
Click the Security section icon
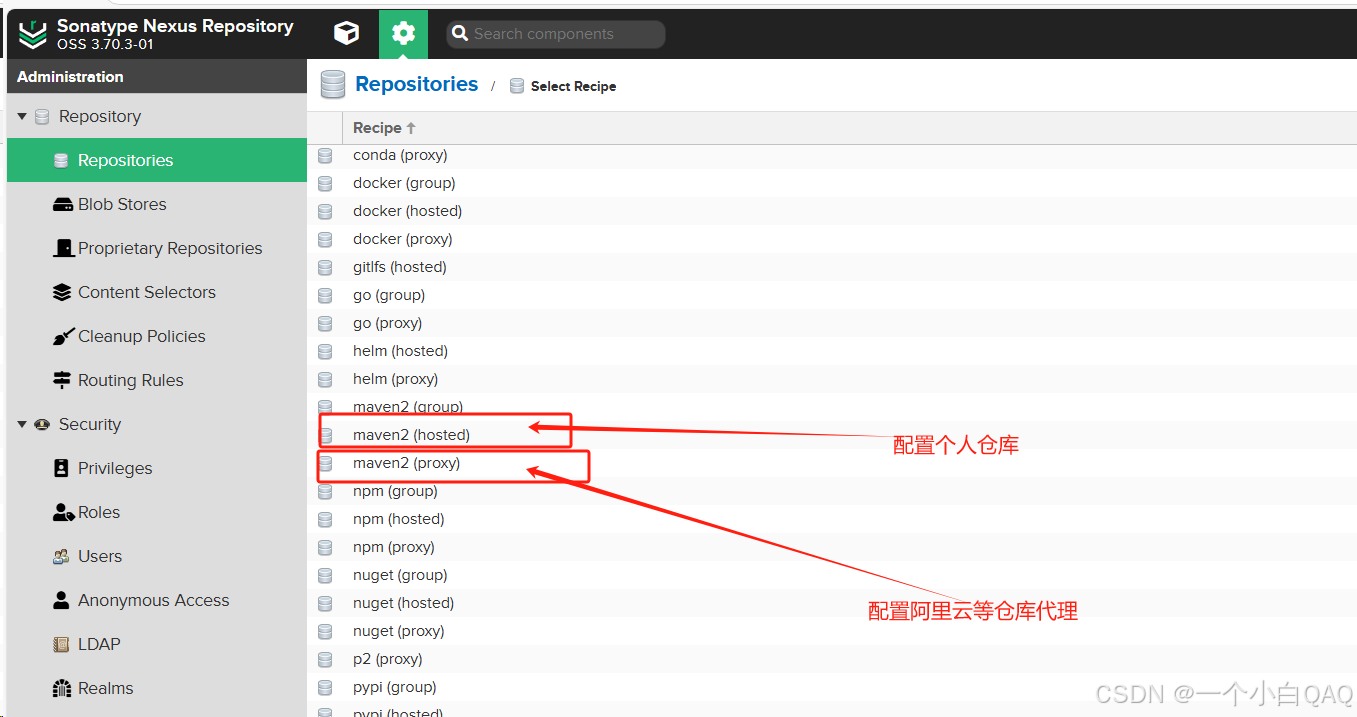point(42,425)
